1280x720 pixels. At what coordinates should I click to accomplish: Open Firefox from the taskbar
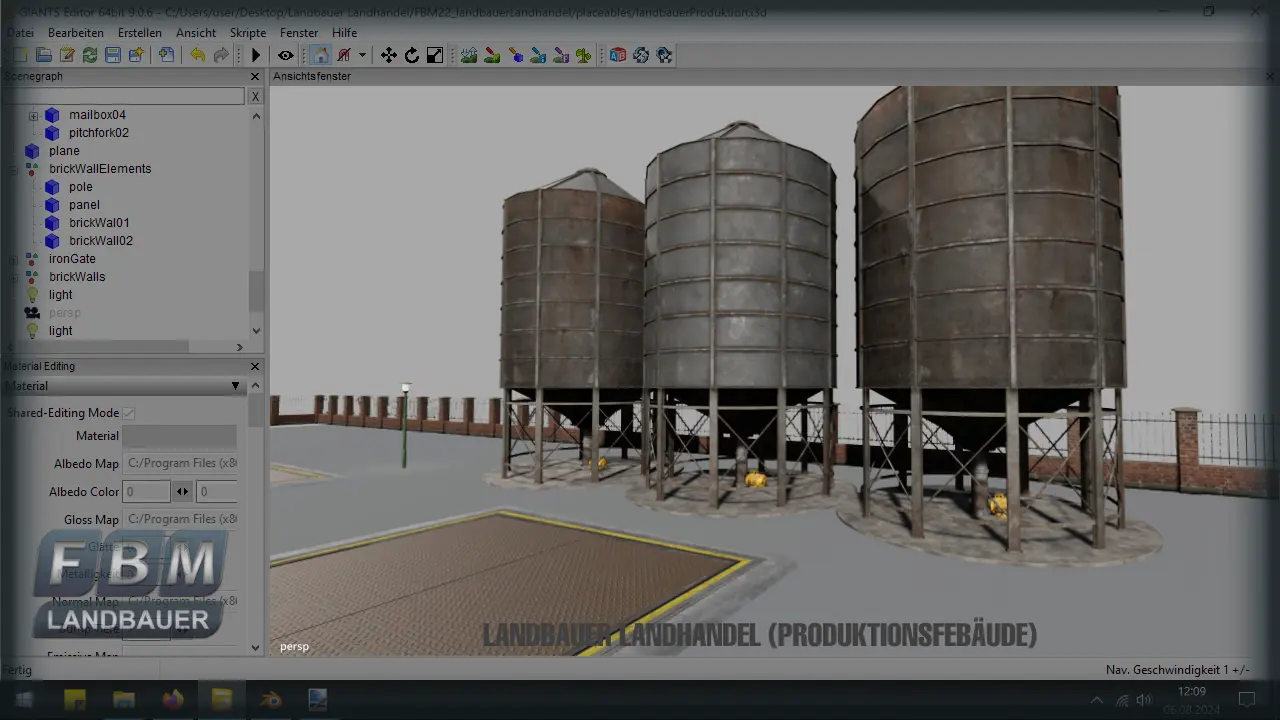click(172, 699)
